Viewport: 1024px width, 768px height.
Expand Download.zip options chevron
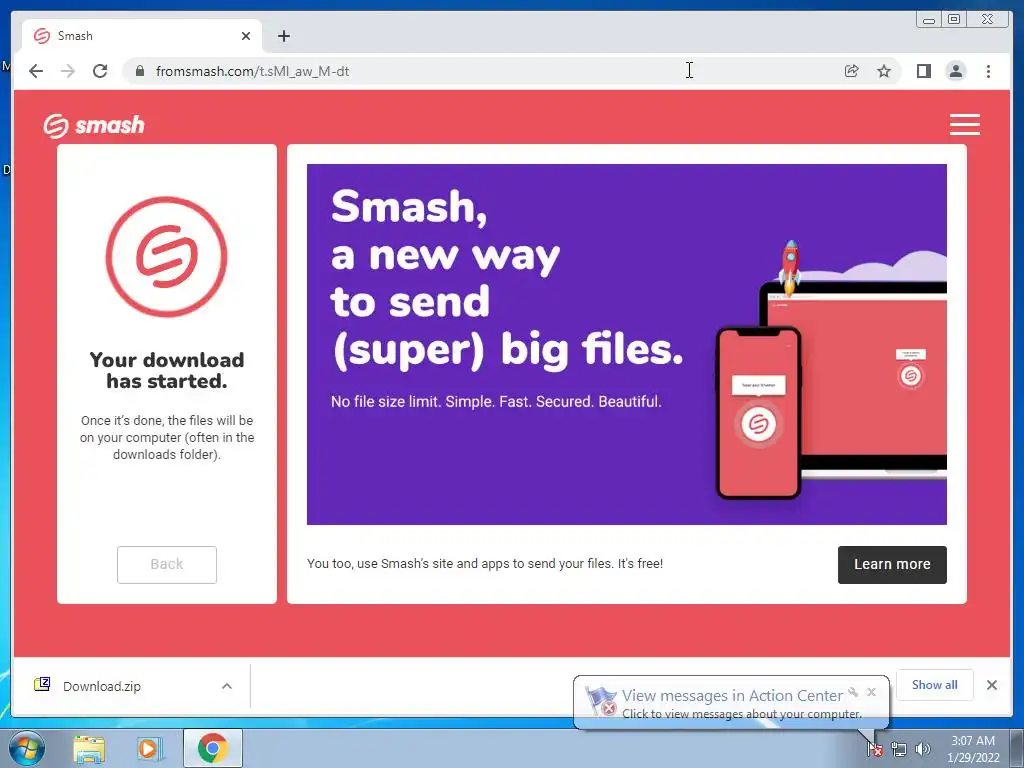tap(227, 686)
